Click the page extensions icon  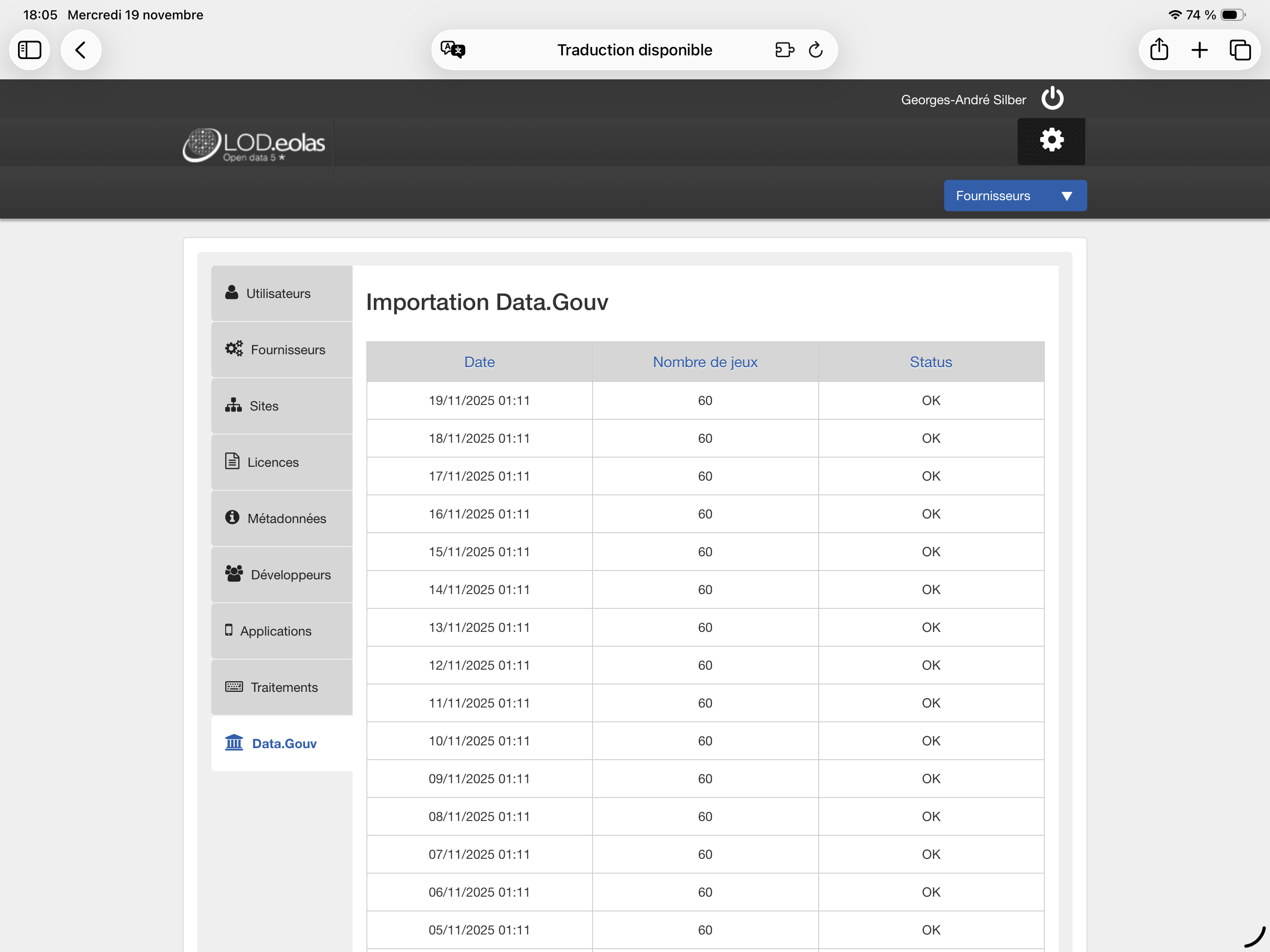tap(784, 50)
